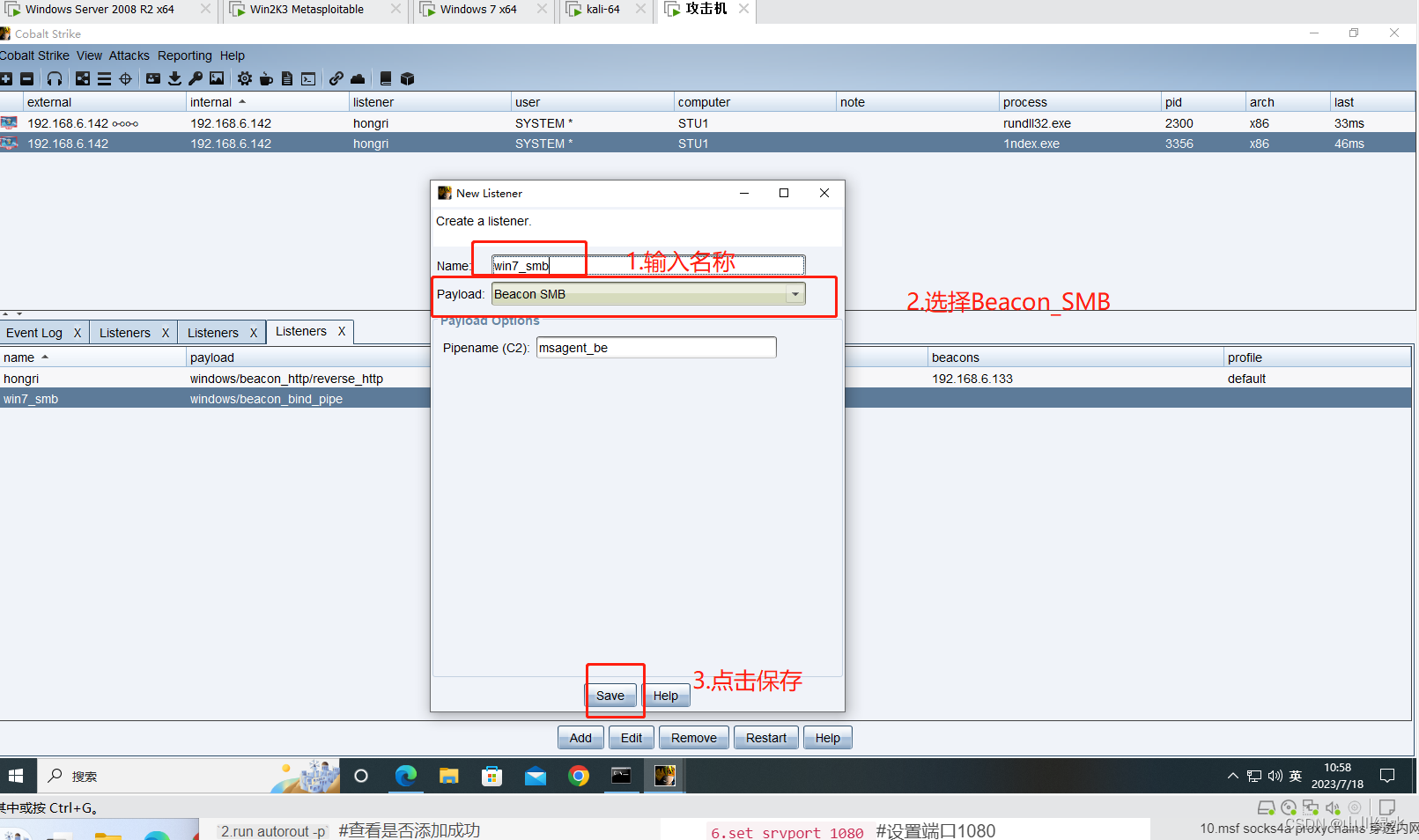Close the Event Log tab with X
Screen dimensions: 1419x840
[x=78, y=333]
